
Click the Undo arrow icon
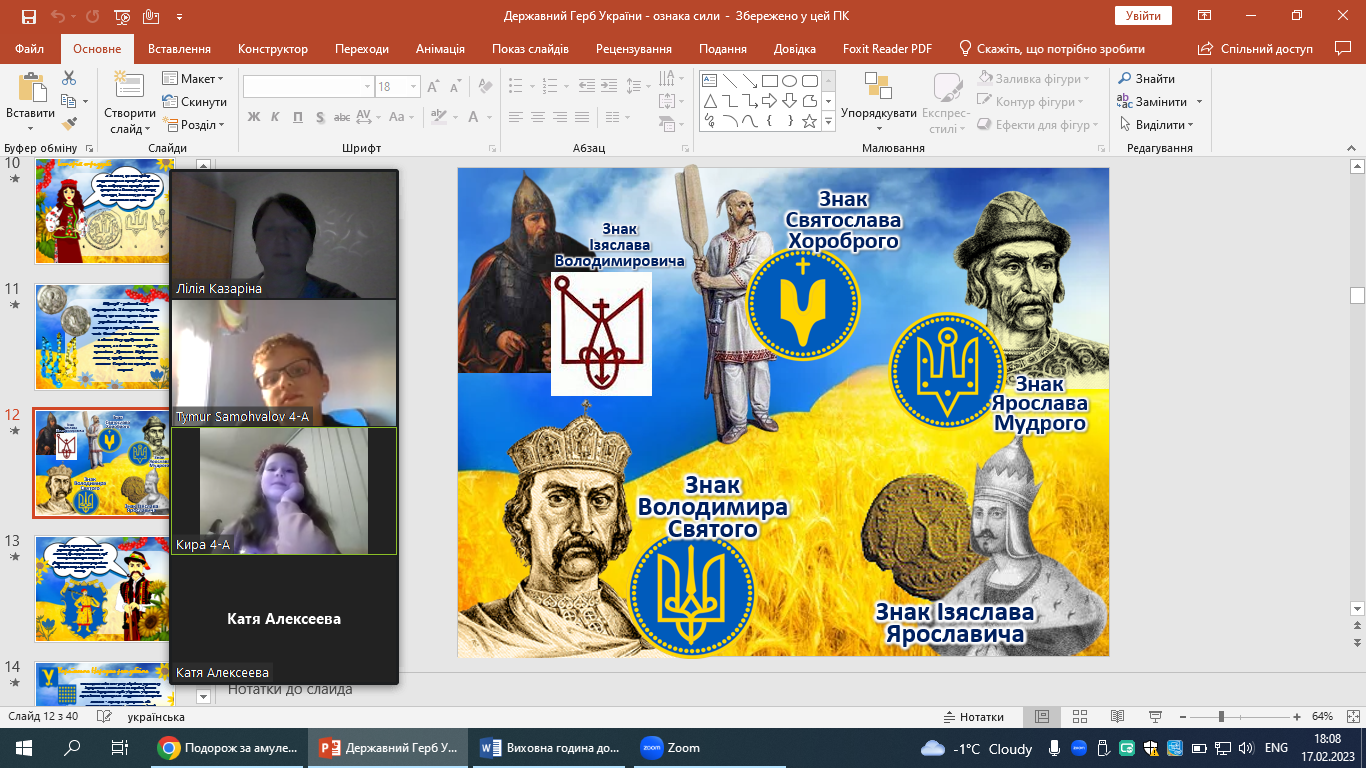point(58,17)
